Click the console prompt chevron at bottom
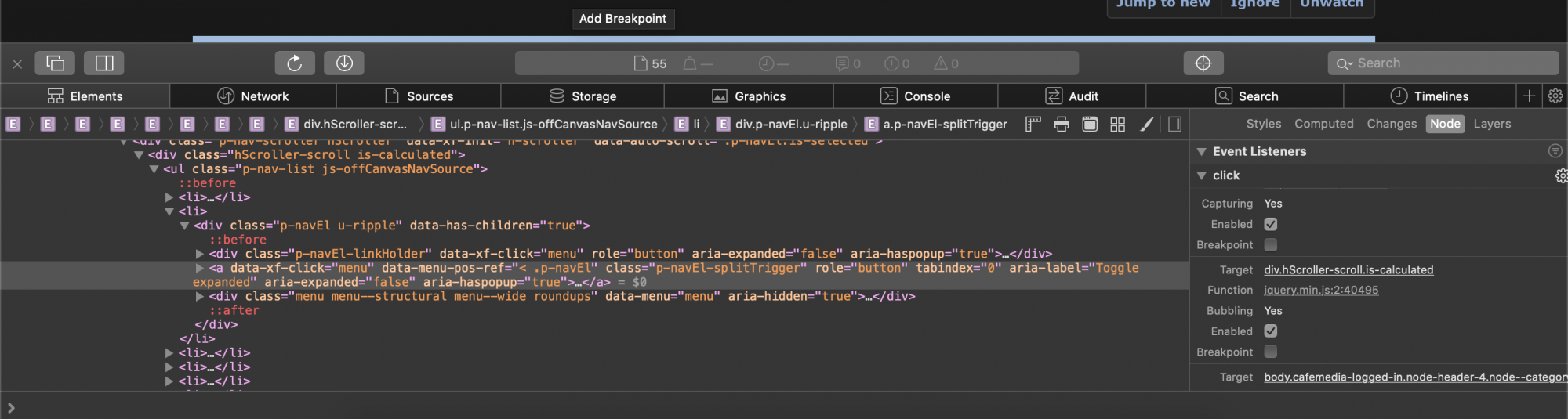This screenshot has width=1568, height=419. (11, 407)
